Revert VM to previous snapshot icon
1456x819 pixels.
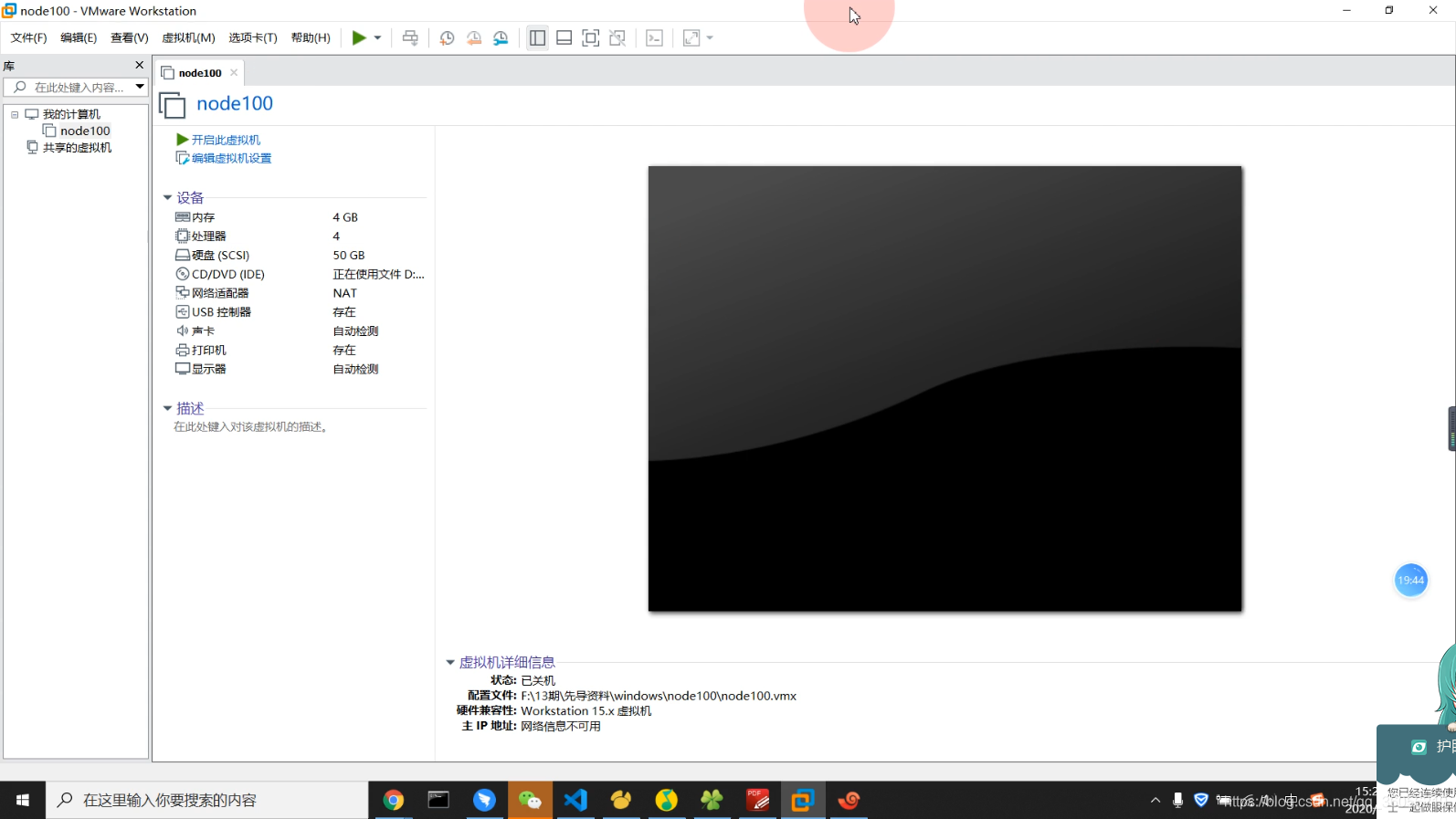474,37
